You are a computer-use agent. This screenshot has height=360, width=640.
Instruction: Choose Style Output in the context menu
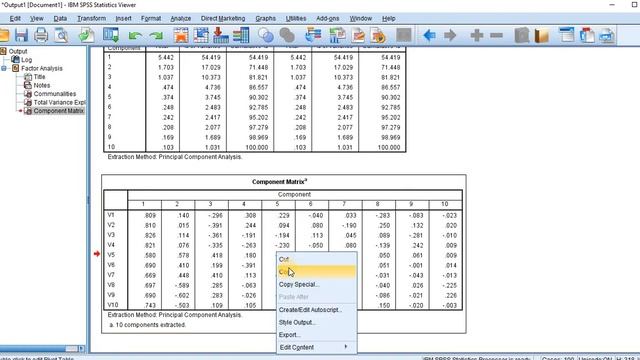coord(316,322)
